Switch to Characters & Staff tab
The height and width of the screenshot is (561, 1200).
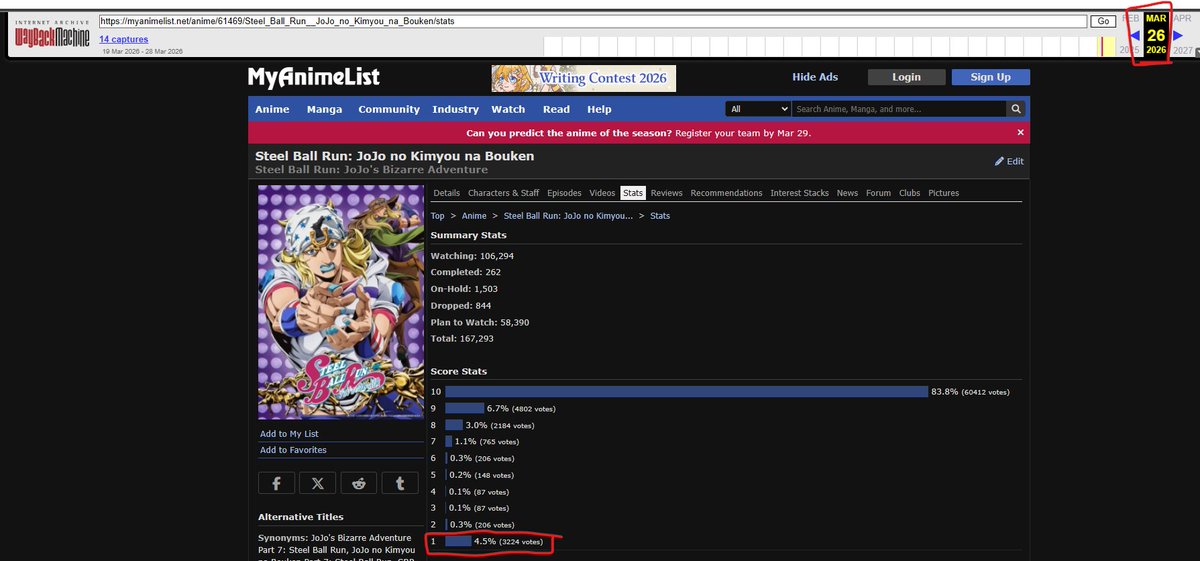503,193
